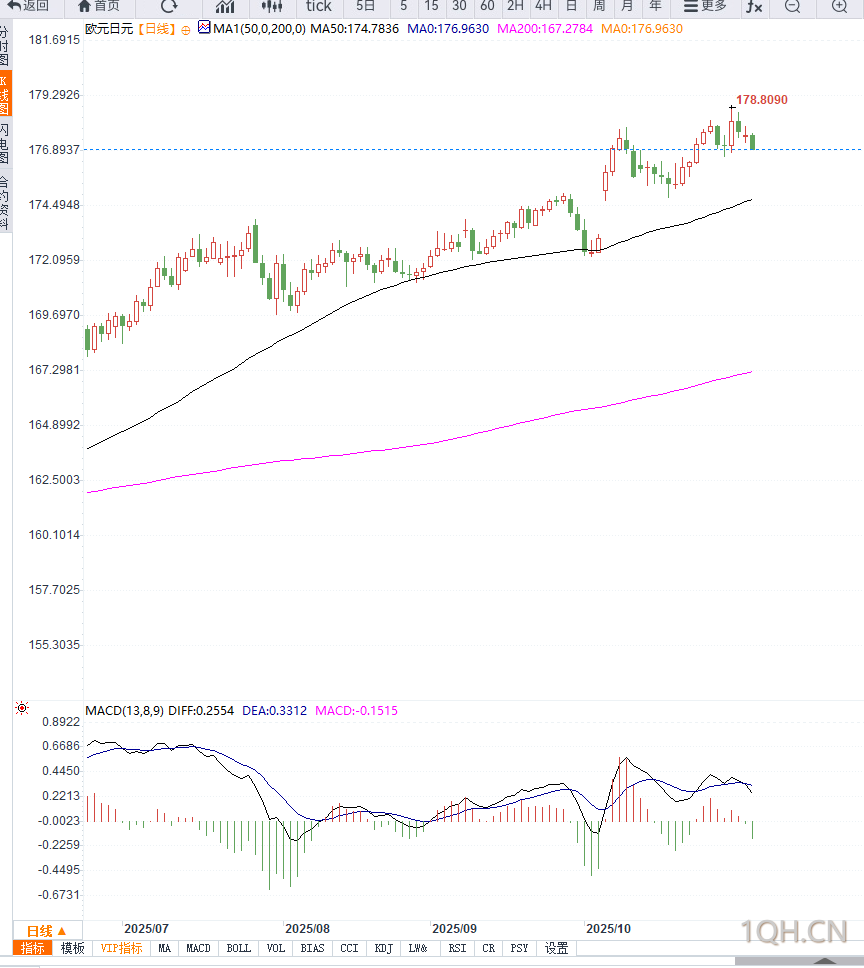The height and width of the screenshot is (968, 864).
Task: Zoom out with the minus magnifier
Action: click(793, 6)
